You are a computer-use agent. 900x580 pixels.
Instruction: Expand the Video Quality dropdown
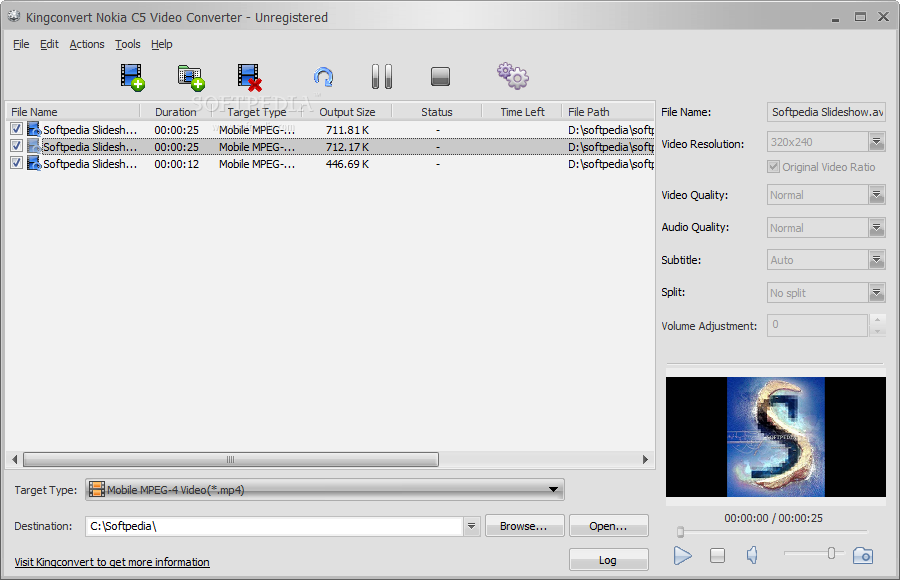tap(876, 195)
